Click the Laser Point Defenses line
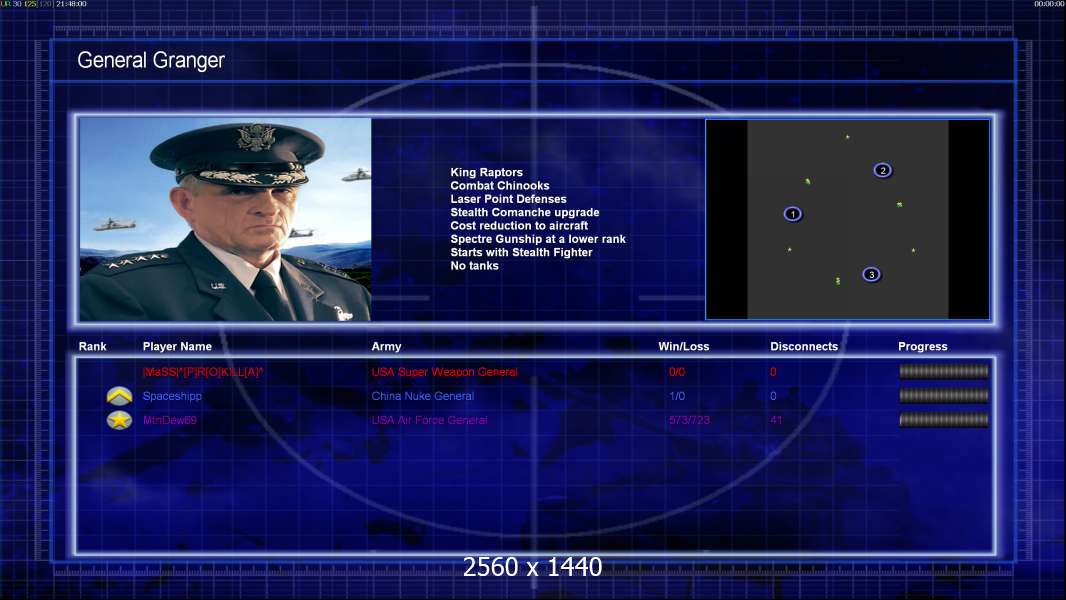1066x600 pixels. click(x=509, y=199)
